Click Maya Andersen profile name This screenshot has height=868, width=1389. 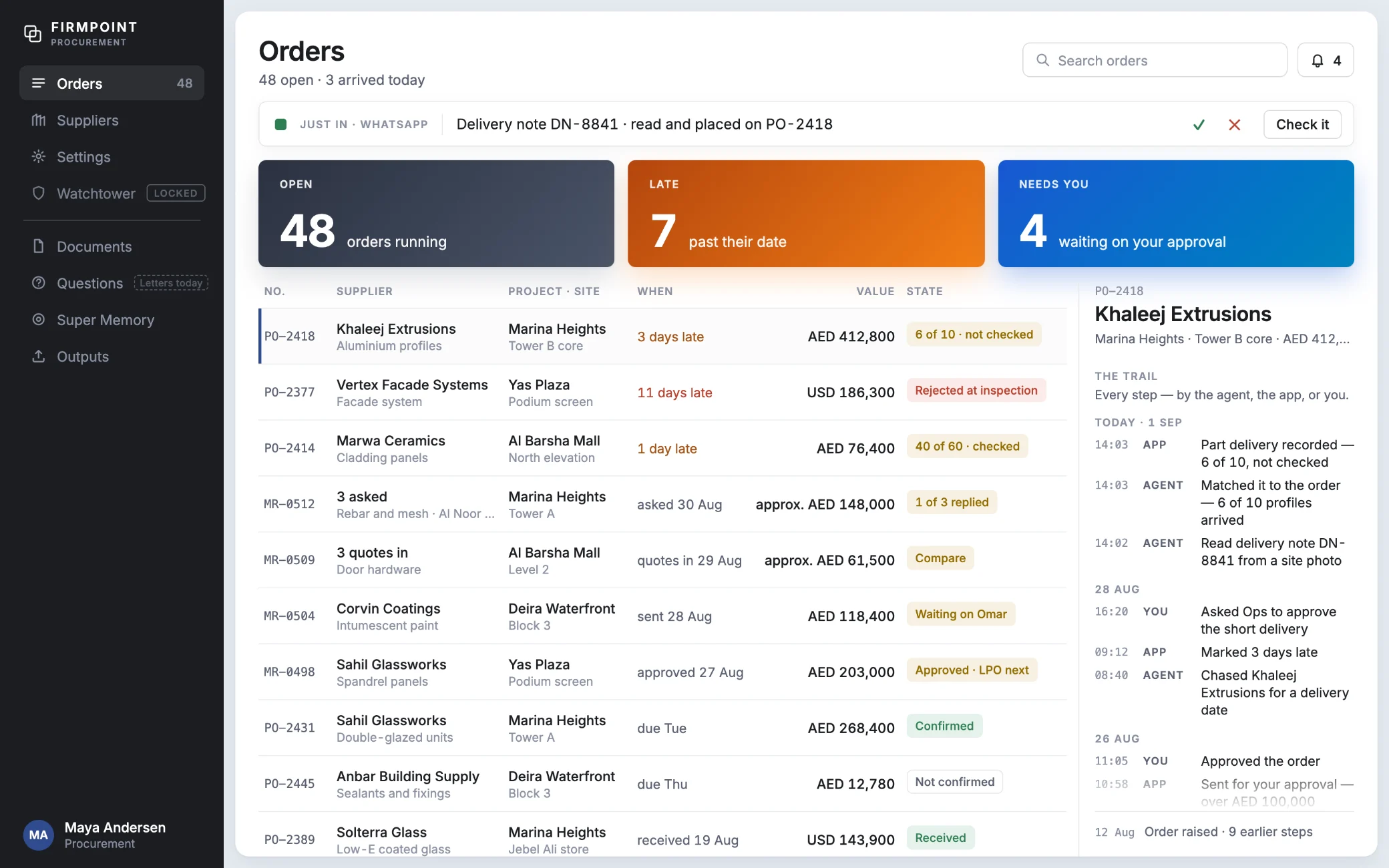[115, 828]
